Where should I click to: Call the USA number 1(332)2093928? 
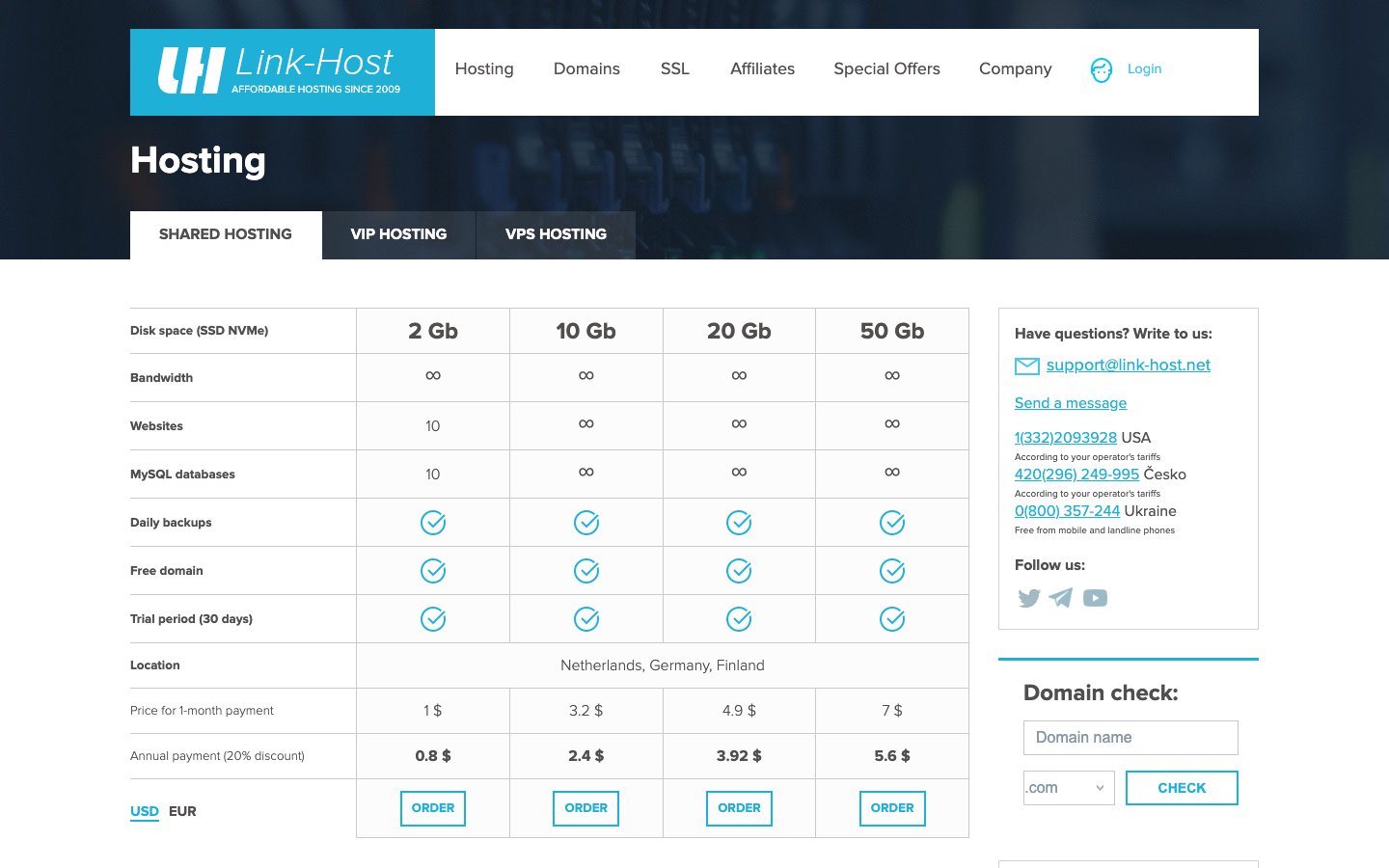pos(1066,438)
